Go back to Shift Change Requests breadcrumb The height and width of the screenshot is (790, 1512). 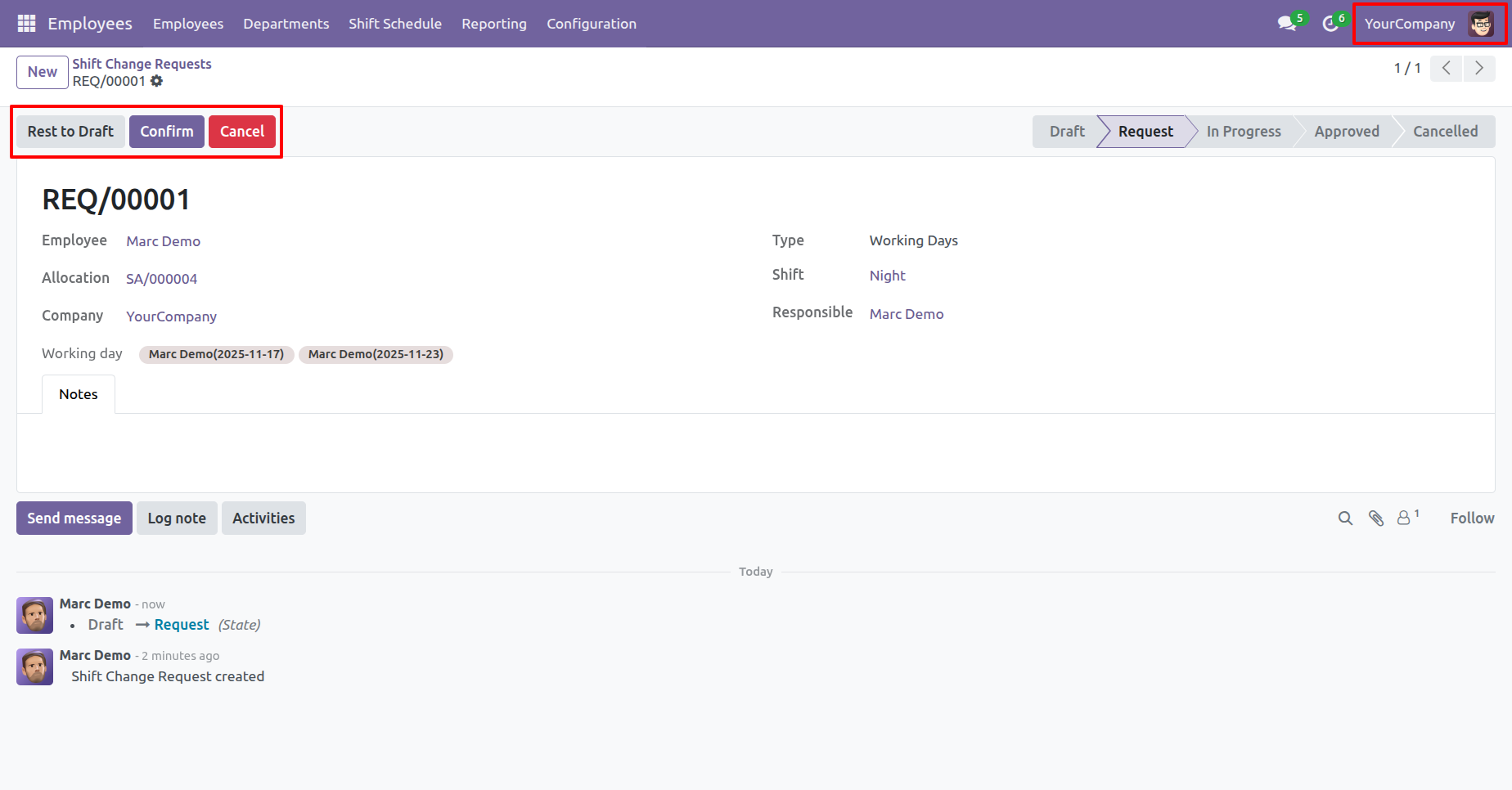pyautogui.click(x=142, y=64)
